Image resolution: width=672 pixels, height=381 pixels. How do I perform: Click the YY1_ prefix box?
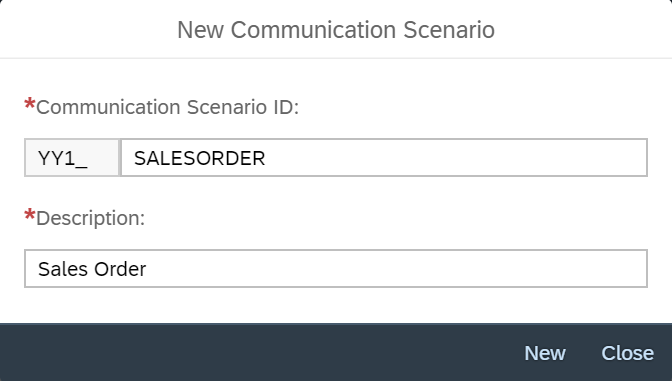click(x=72, y=157)
